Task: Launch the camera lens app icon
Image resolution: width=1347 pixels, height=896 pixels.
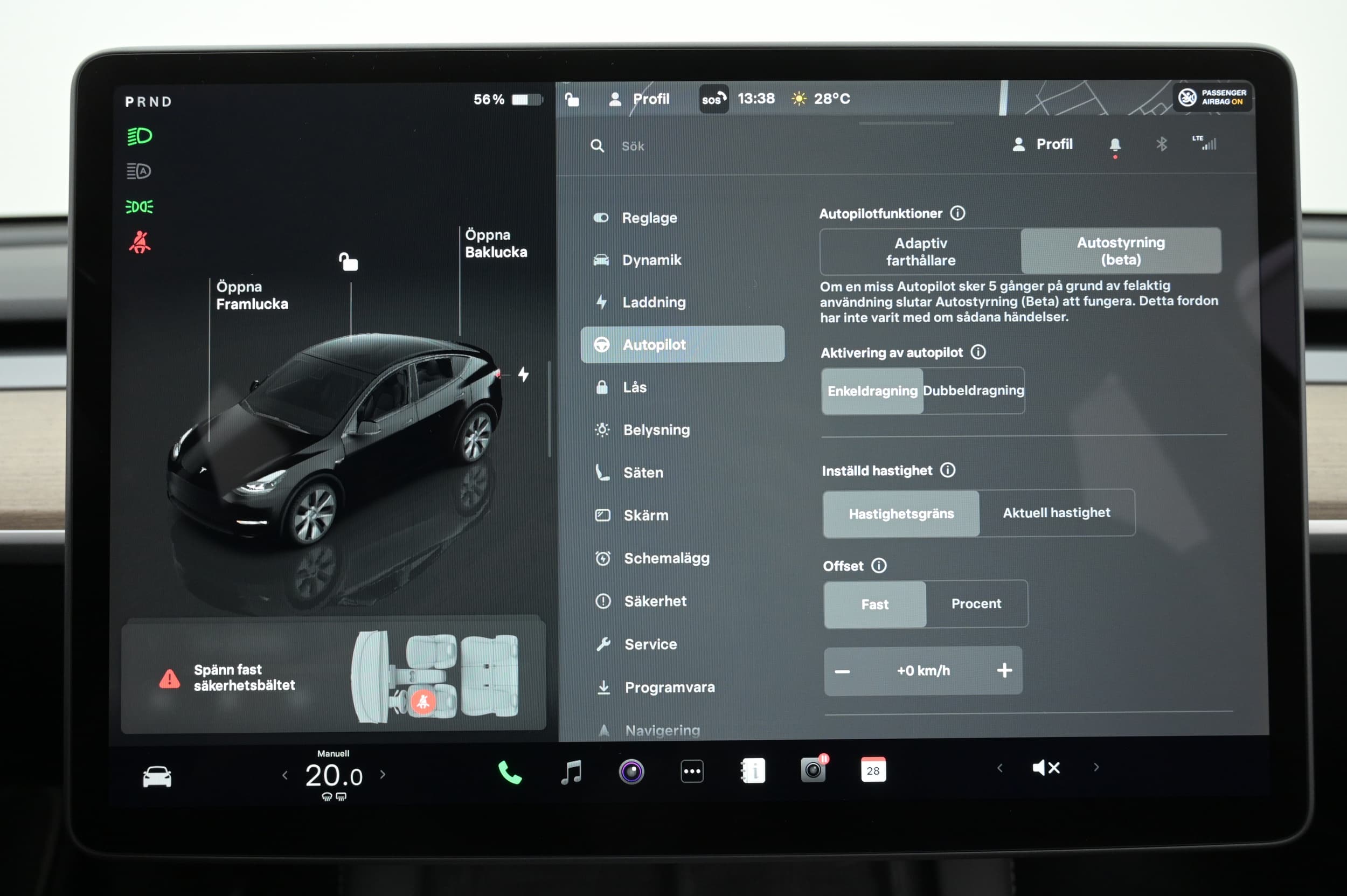Action: [x=631, y=772]
